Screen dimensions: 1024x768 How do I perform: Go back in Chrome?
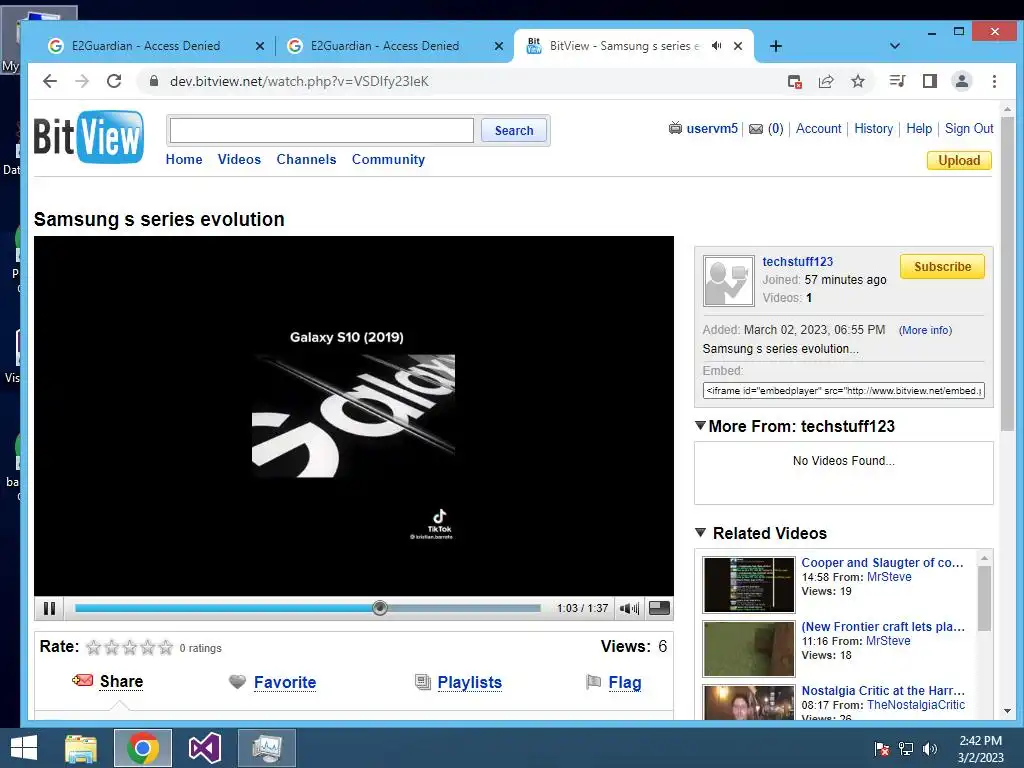coord(50,81)
